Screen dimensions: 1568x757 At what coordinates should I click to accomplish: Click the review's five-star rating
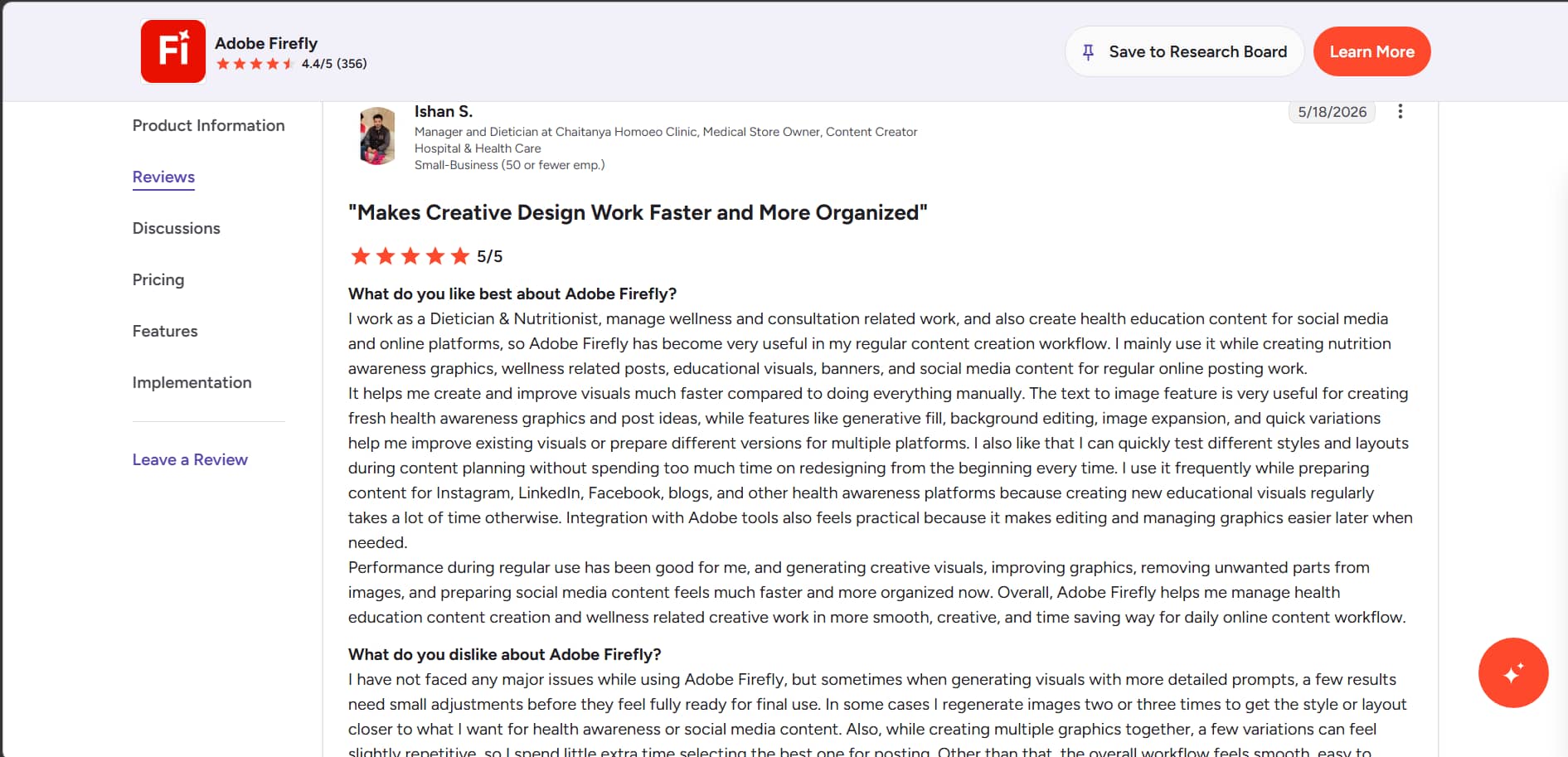[410, 256]
